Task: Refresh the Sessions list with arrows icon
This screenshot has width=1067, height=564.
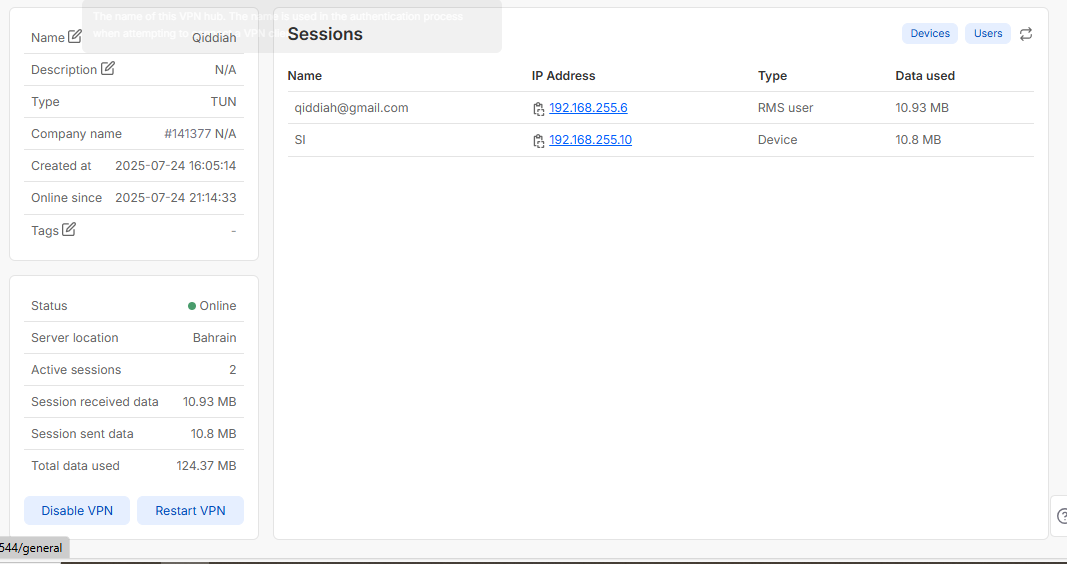Action: (1026, 34)
